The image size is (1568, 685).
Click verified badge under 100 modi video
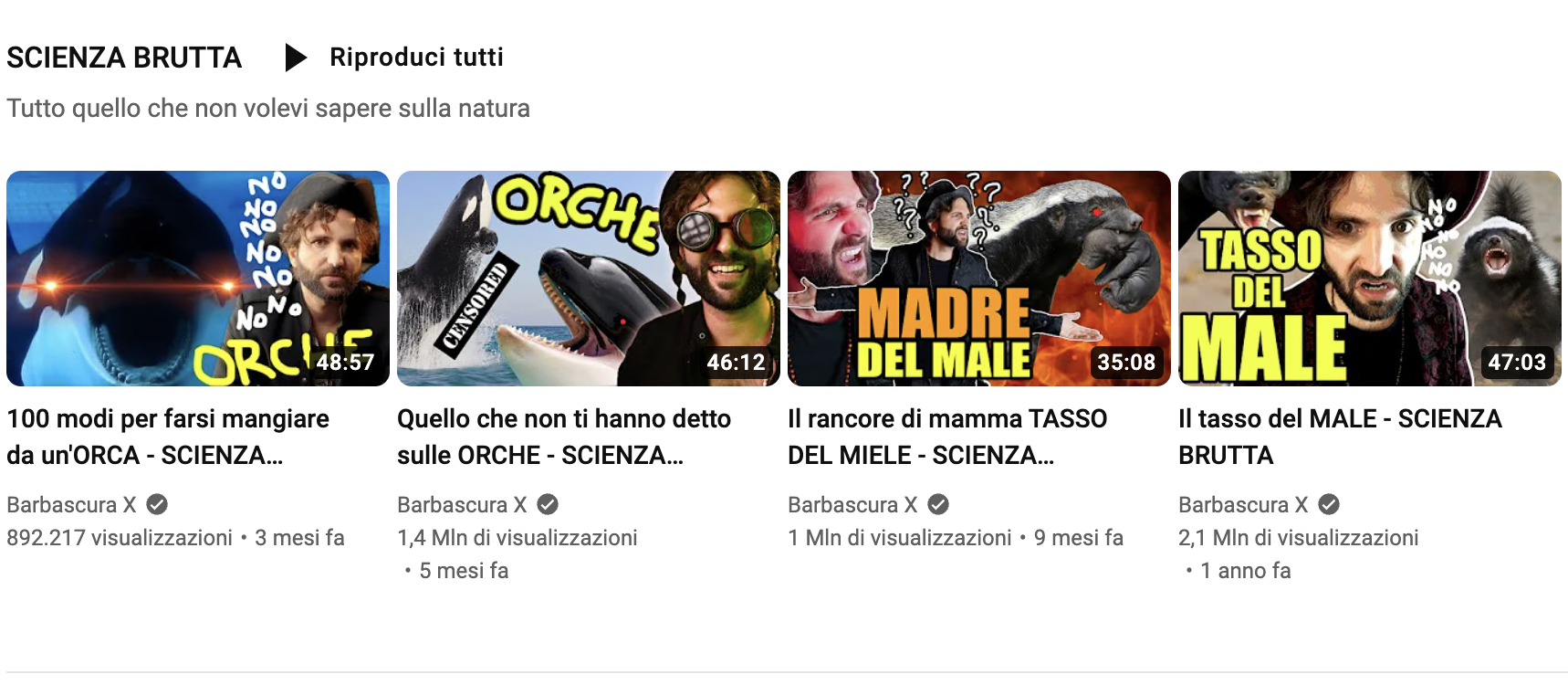coord(157,504)
